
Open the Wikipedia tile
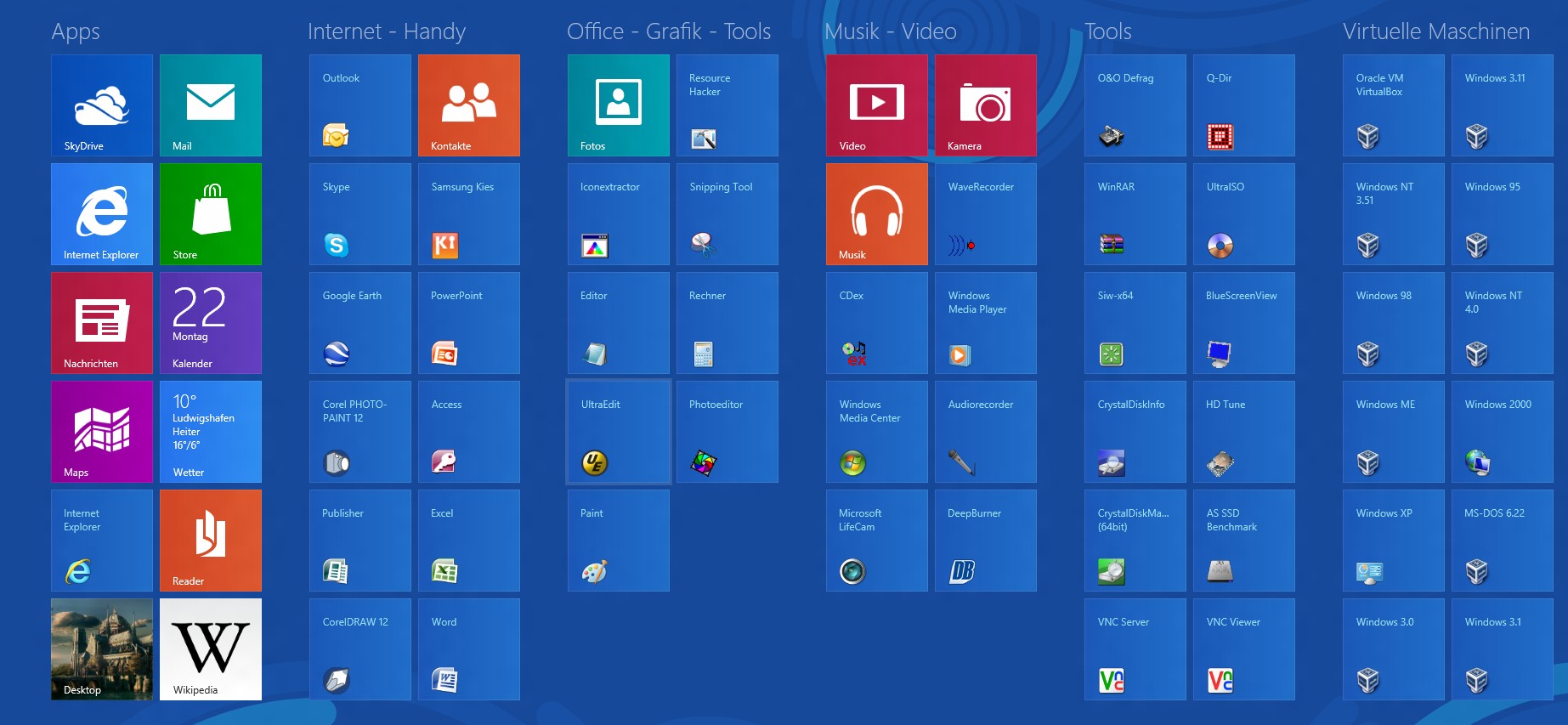point(211,649)
